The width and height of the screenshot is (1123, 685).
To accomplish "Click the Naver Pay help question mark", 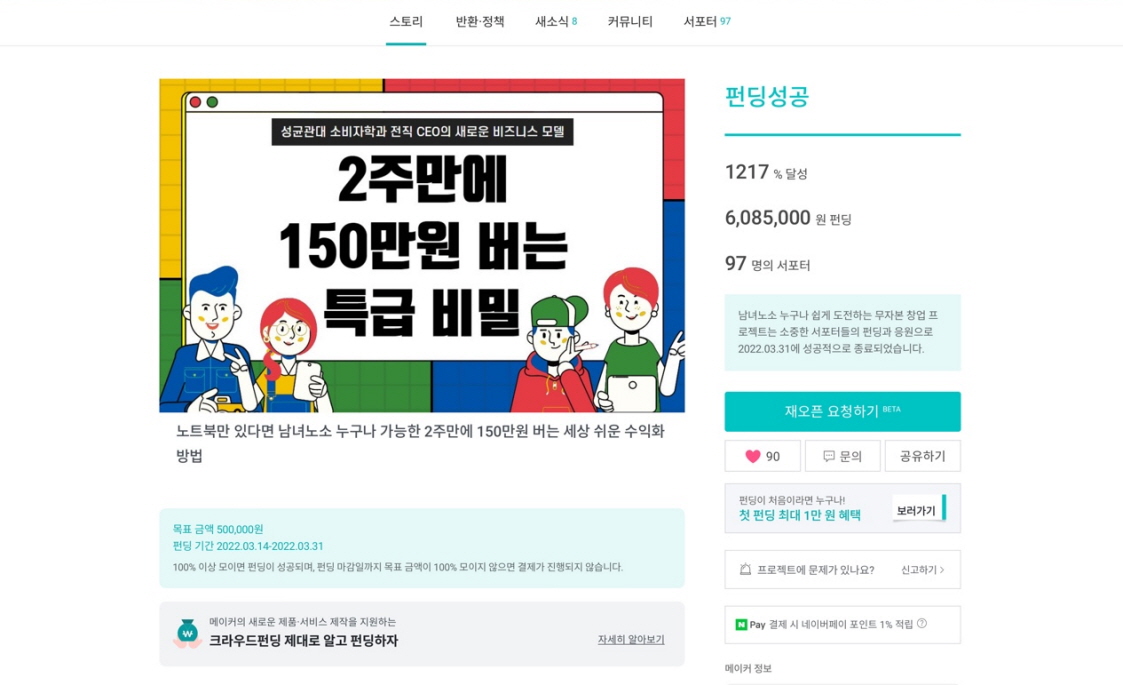I will click(x=922, y=623).
